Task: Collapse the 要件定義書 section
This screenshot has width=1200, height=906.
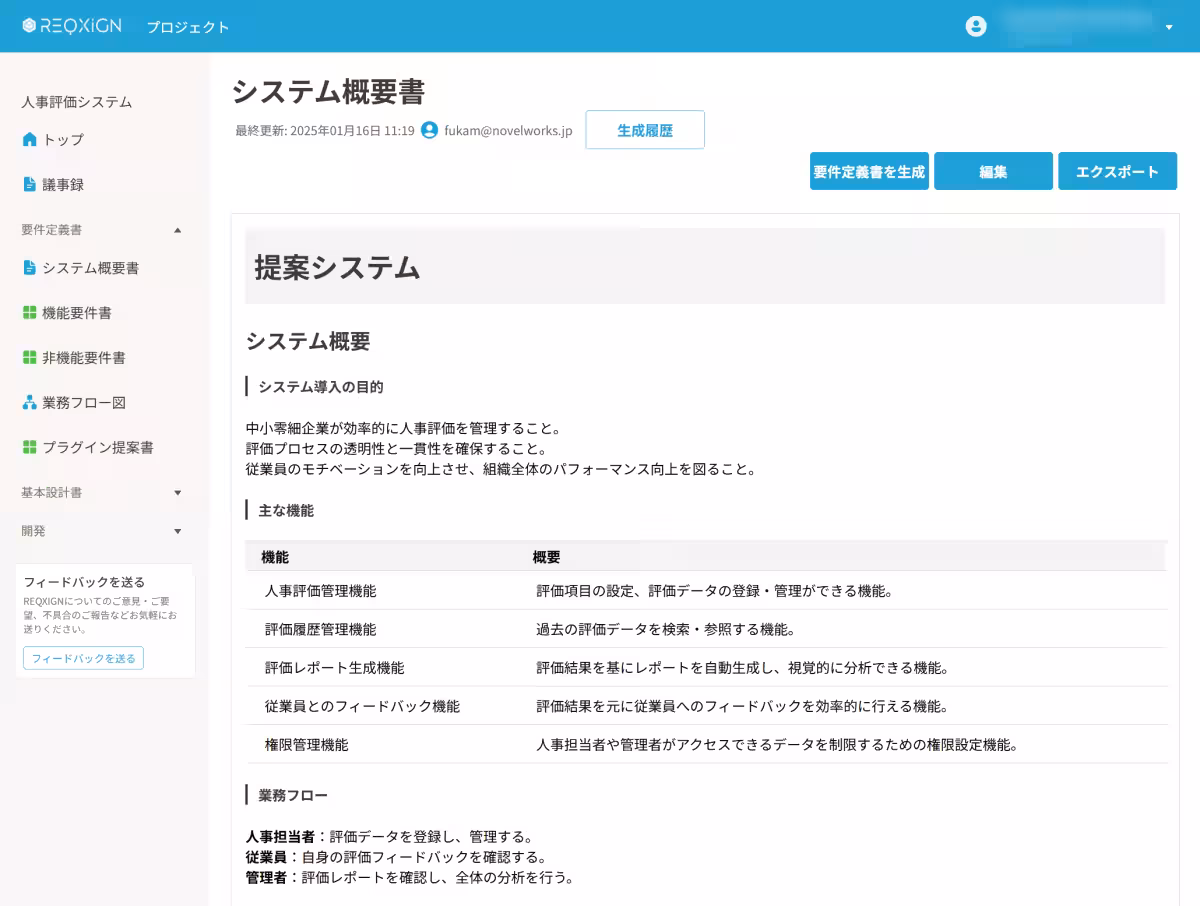Action: point(178,230)
